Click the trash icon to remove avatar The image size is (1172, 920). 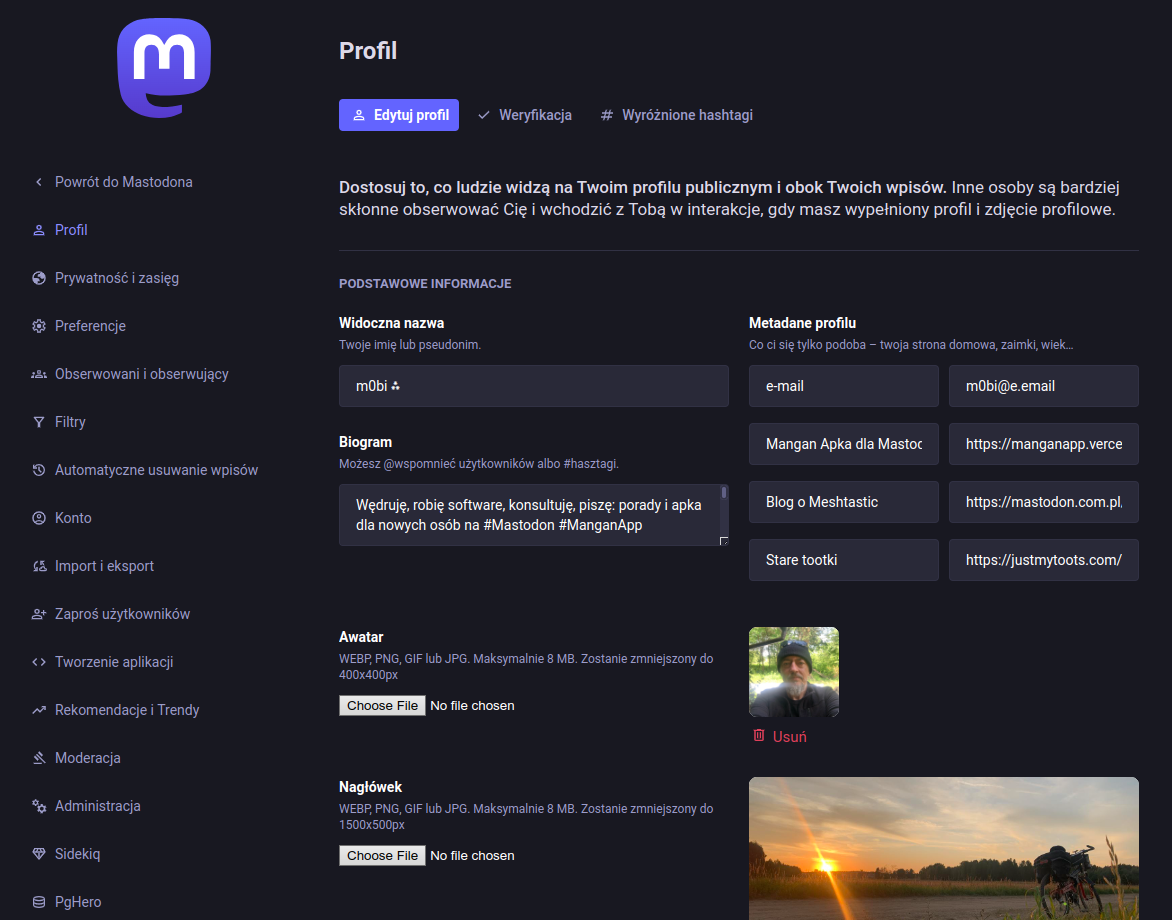tap(759, 736)
